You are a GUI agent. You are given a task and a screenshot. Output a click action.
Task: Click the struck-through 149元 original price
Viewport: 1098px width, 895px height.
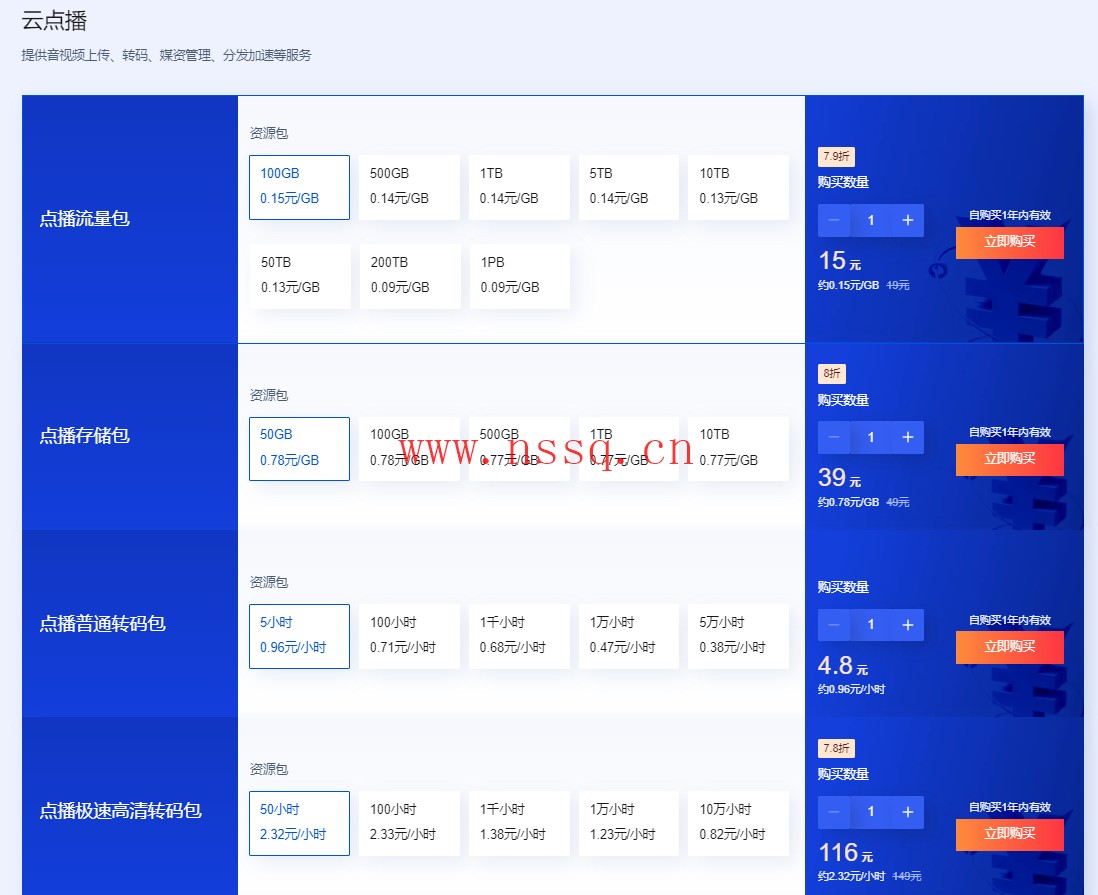click(907, 876)
